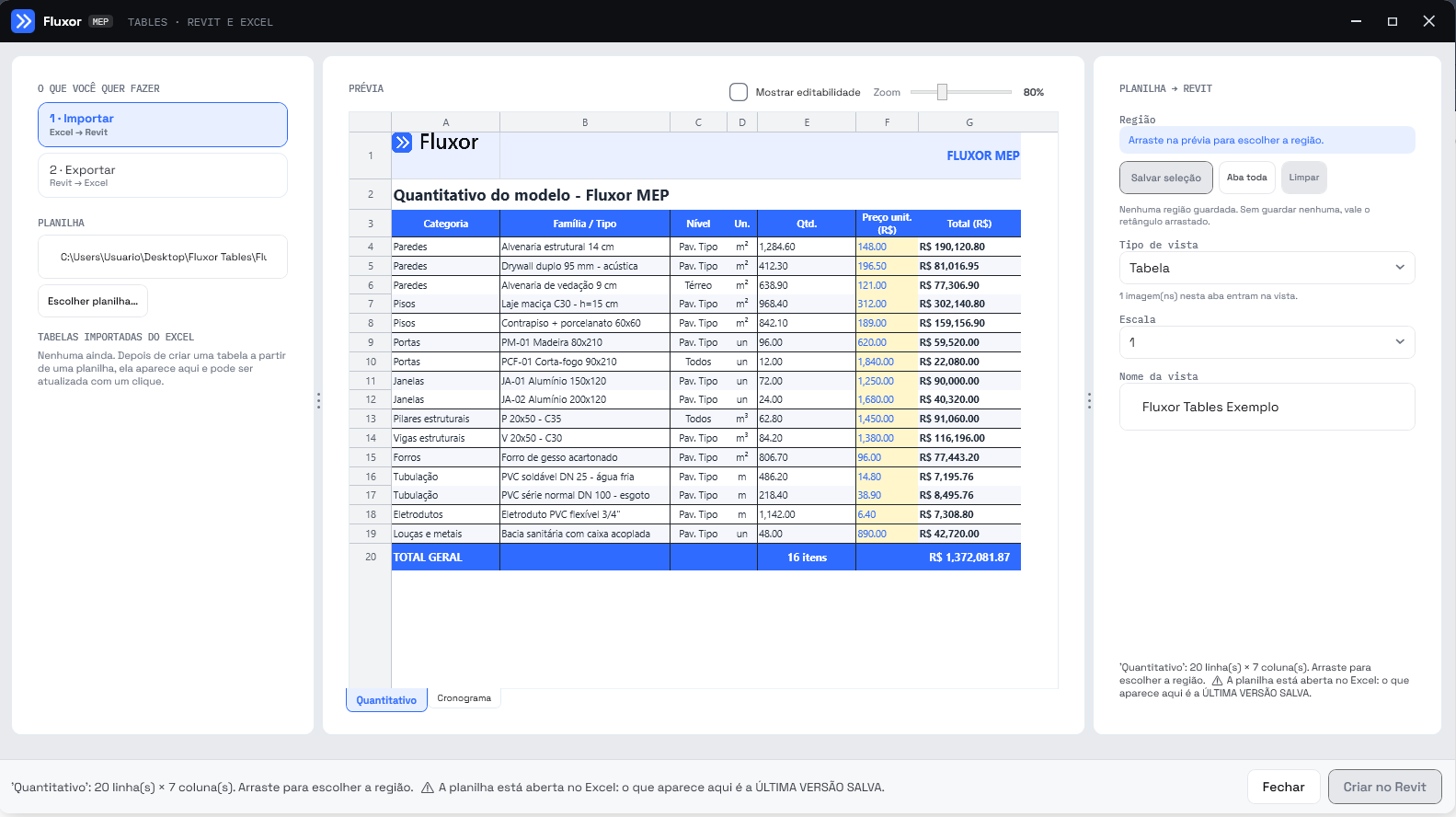Click the Total (R$) header cell
1456x817 pixels.
point(969,224)
